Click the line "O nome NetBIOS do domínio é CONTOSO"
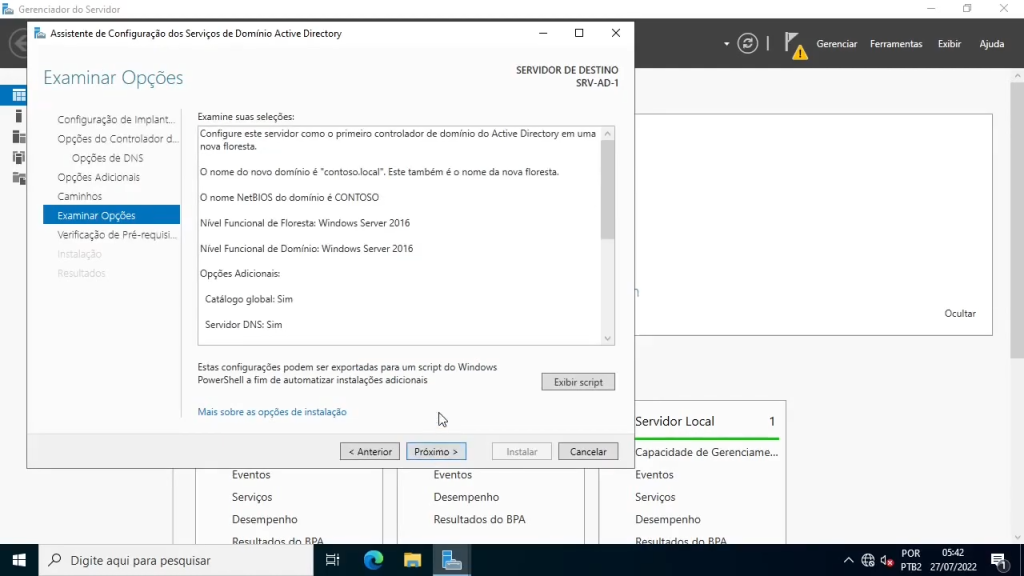This screenshot has width=1024, height=576. (289, 197)
